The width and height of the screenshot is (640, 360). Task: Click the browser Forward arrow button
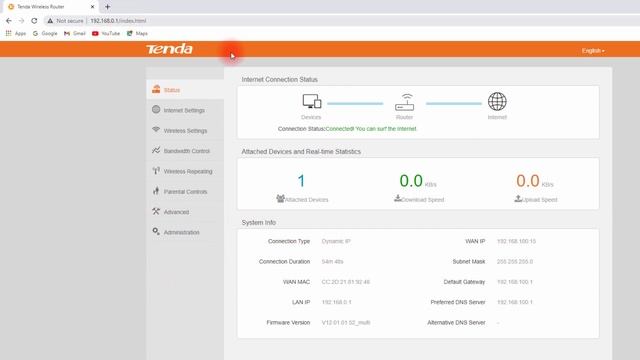coord(21,20)
